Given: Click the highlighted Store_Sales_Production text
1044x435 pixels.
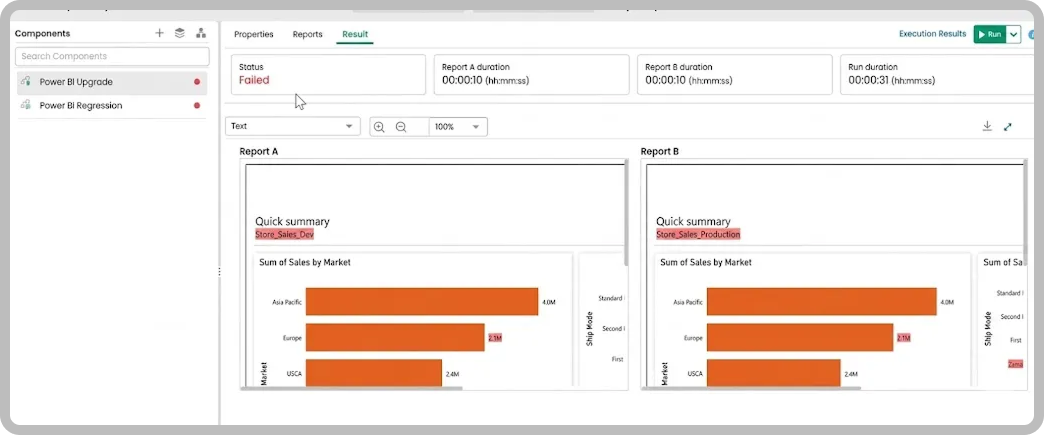Looking at the screenshot, I should tap(698, 234).
